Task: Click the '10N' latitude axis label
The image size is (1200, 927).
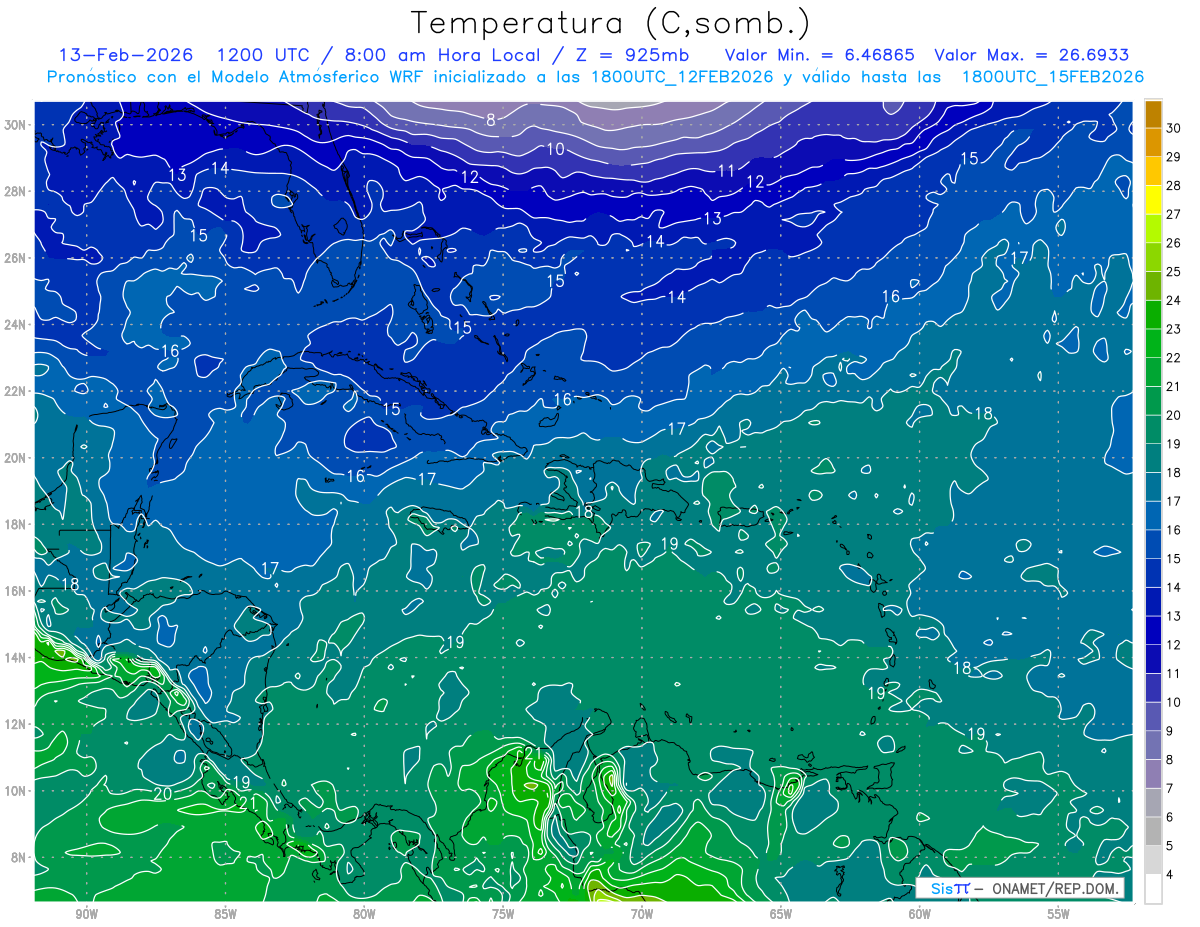Action: tap(17, 790)
